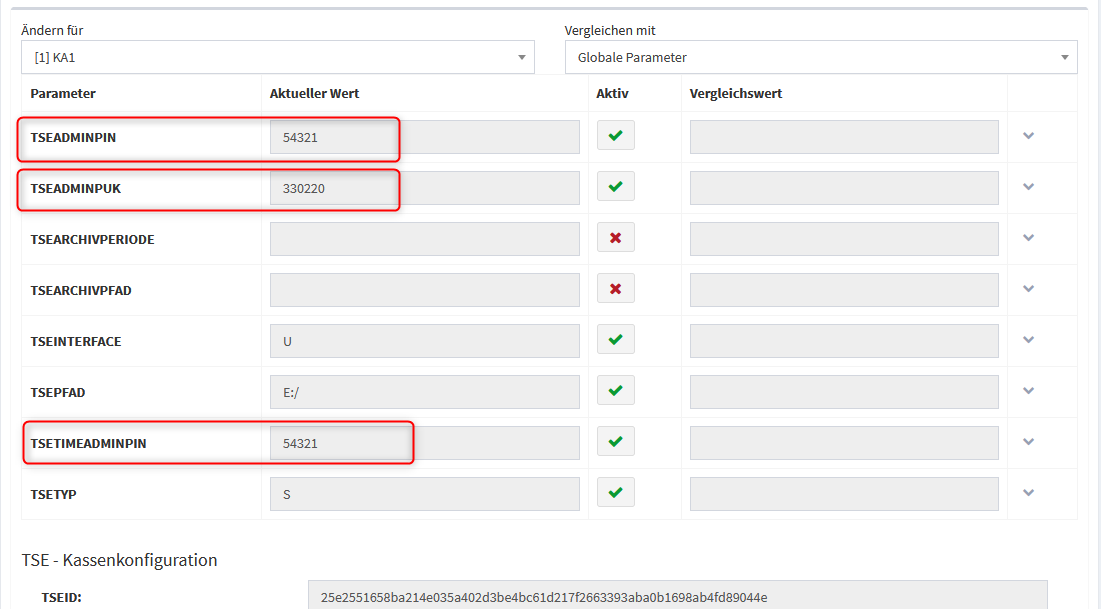Click the TSEADMINPUK value field showing 330220
The width and height of the screenshot is (1101, 609).
(x=424, y=188)
